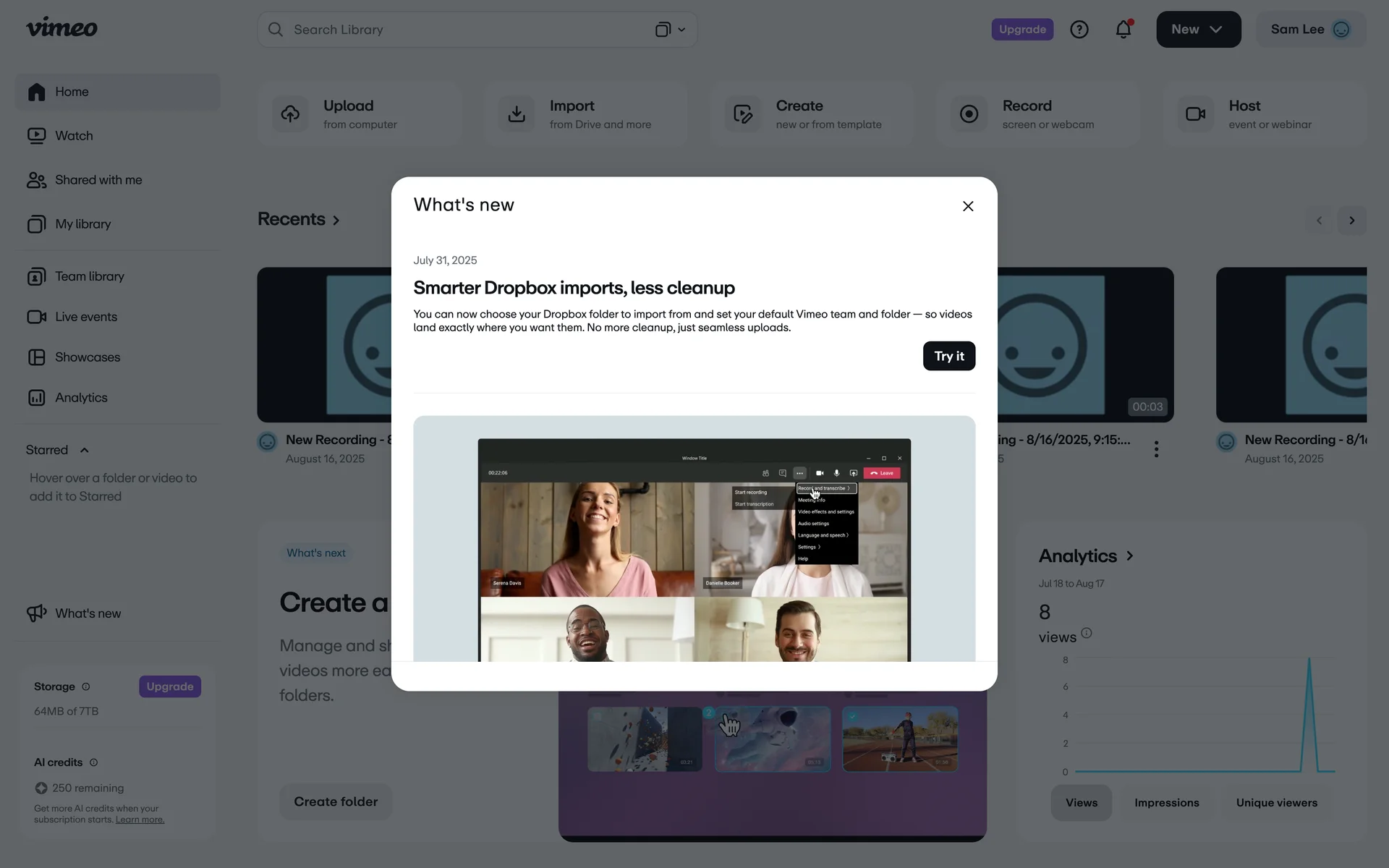Click the Learn more link

click(140, 820)
